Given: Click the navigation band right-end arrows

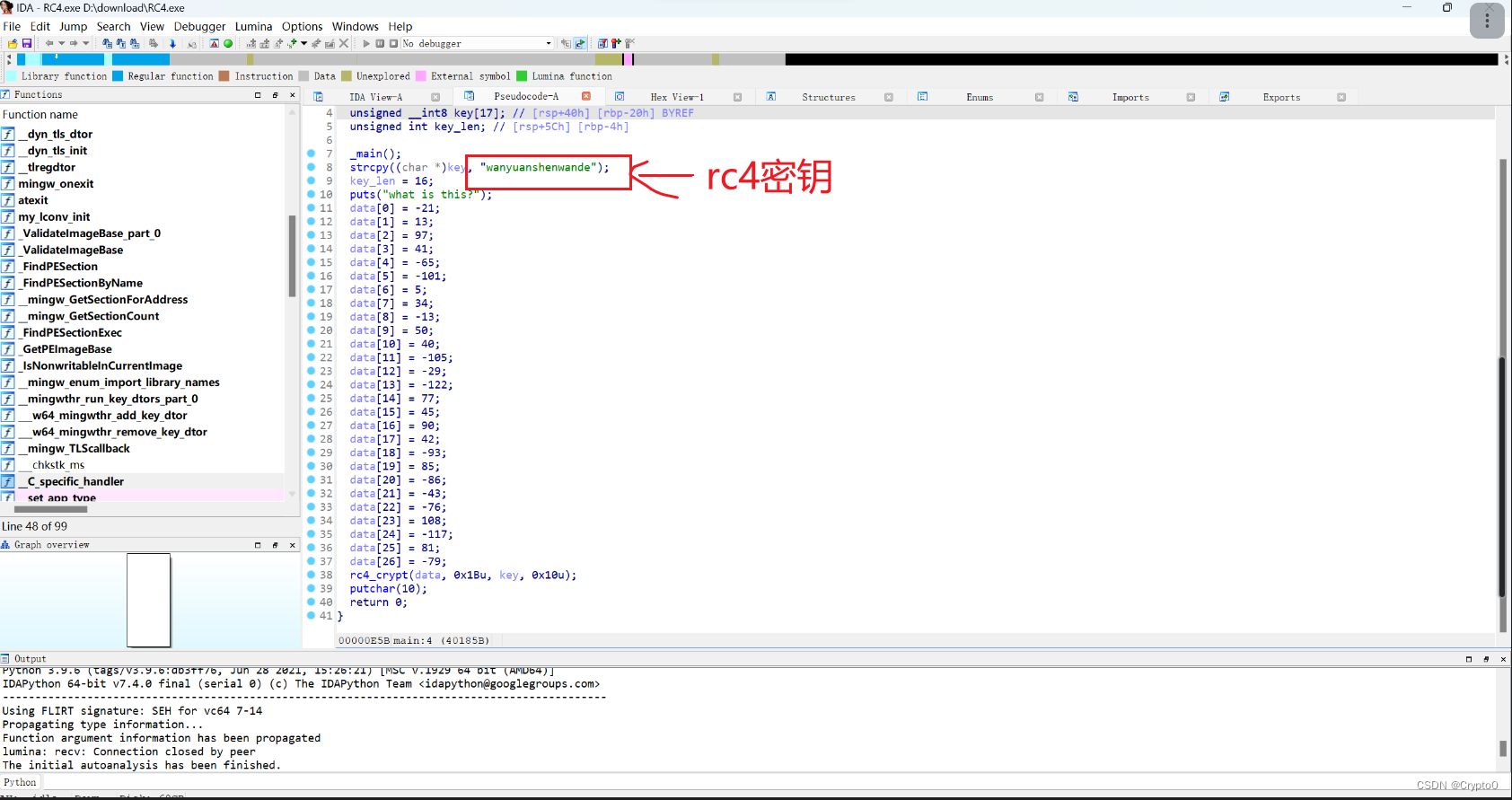Looking at the screenshot, I should pos(1506,59).
